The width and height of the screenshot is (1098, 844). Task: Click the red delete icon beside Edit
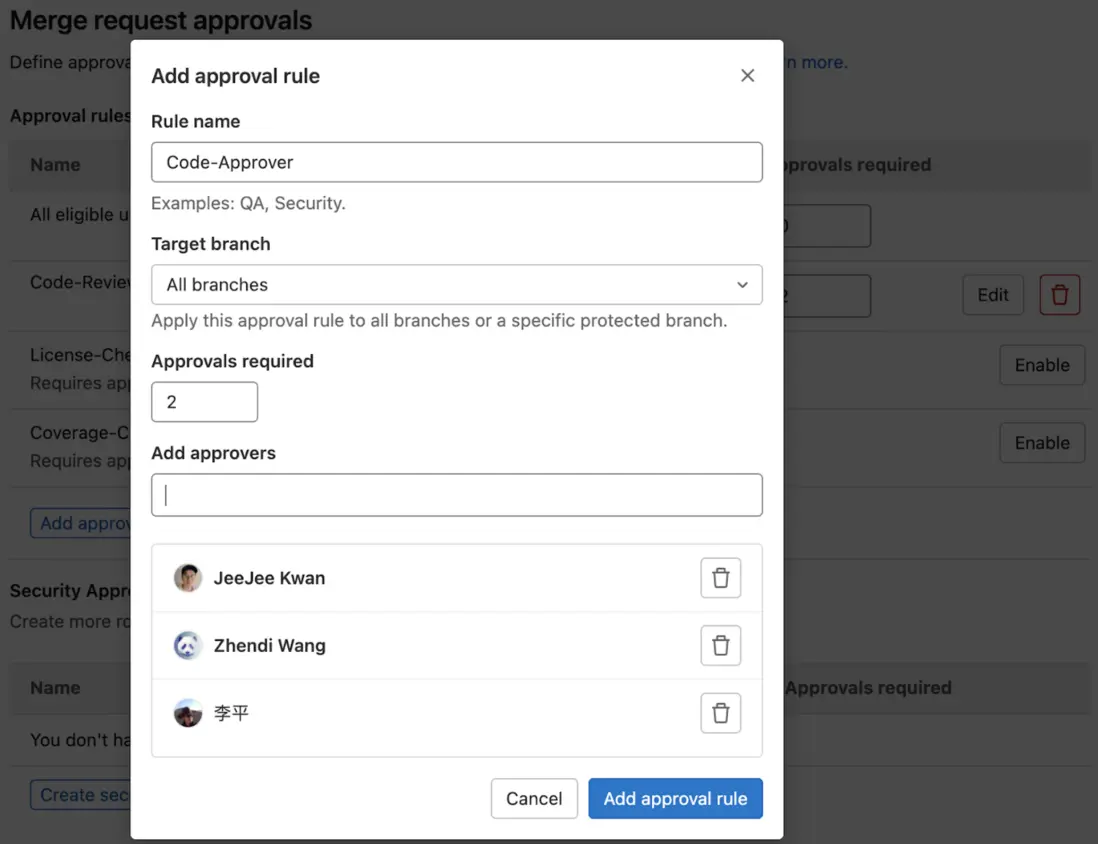click(x=1060, y=295)
